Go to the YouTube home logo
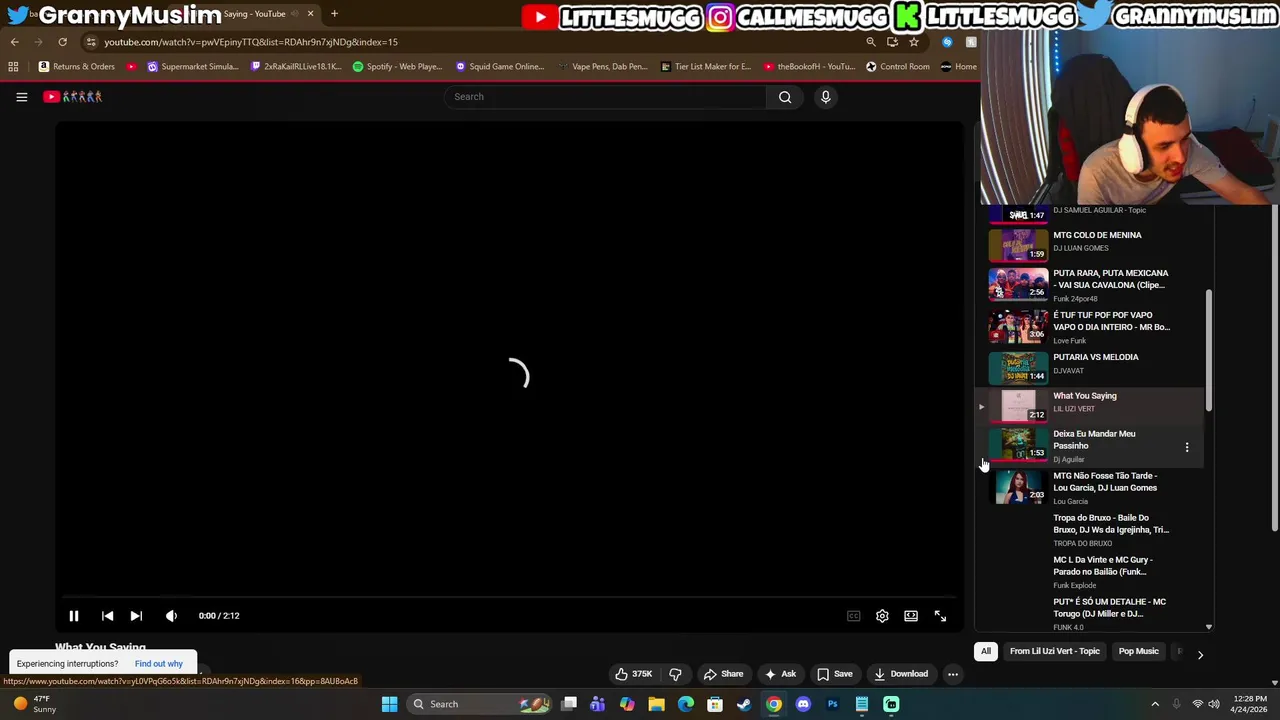1280x720 pixels. (x=72, y=97)
